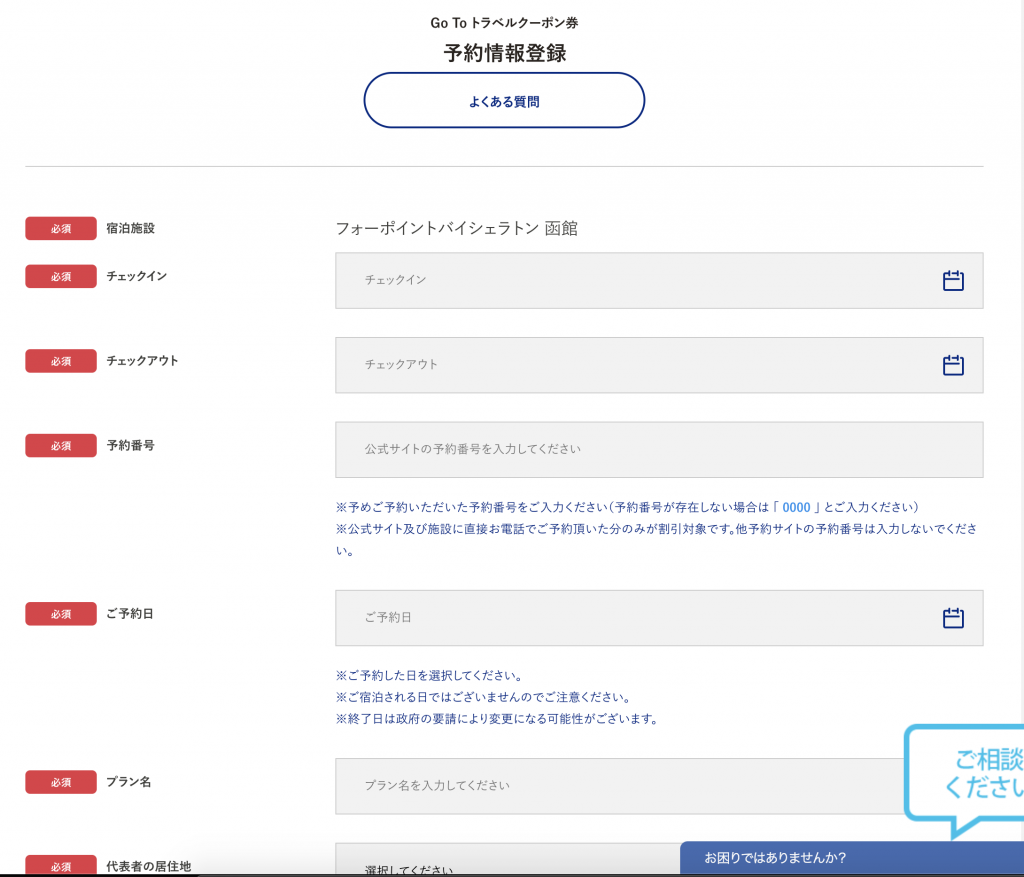Open the check-in calendar icon
Screen dimensions: 1024x877
(x=953, y=281)
